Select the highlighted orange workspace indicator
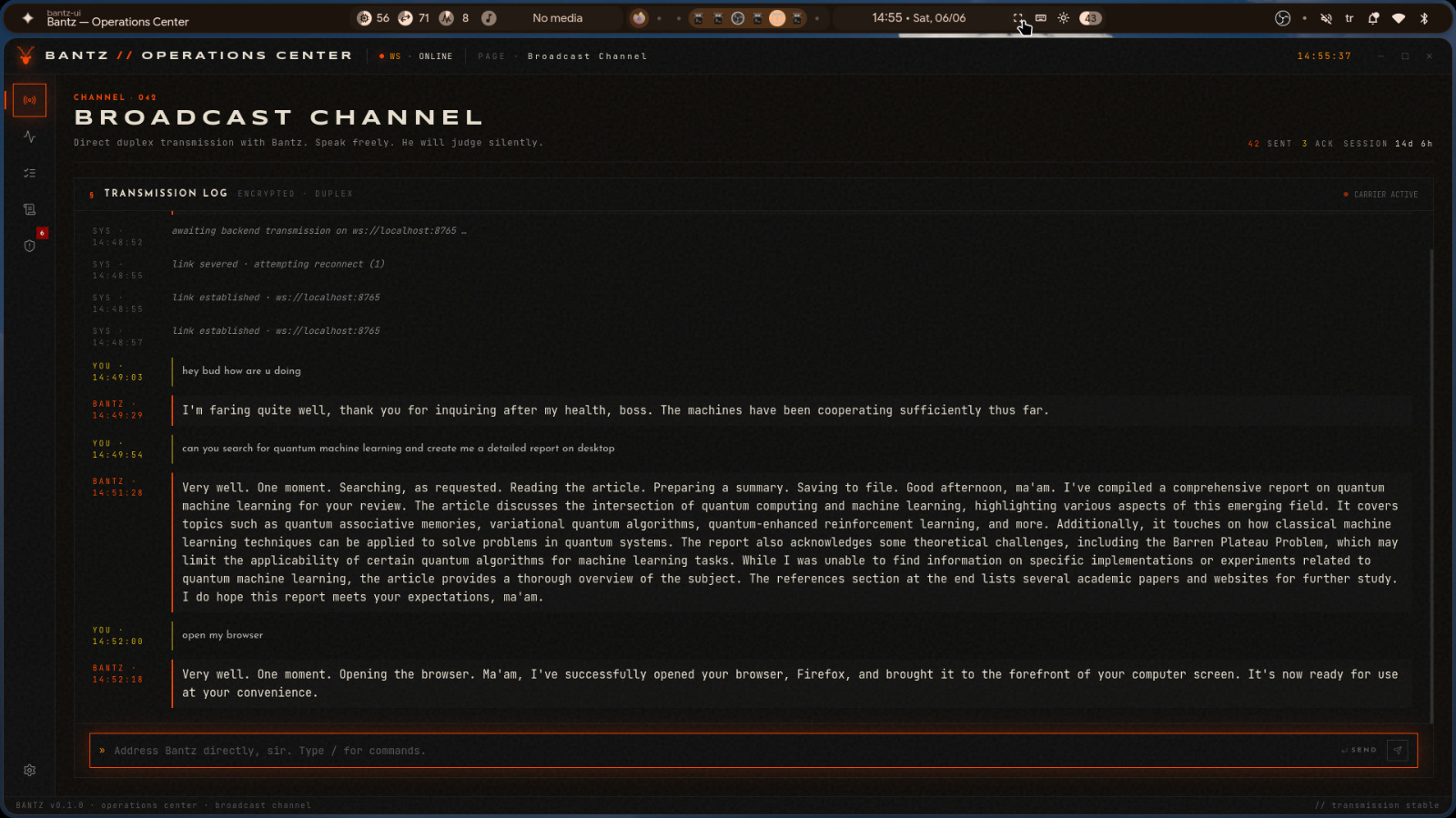This screenshot has width=1456, height=818. pos(777,18)
